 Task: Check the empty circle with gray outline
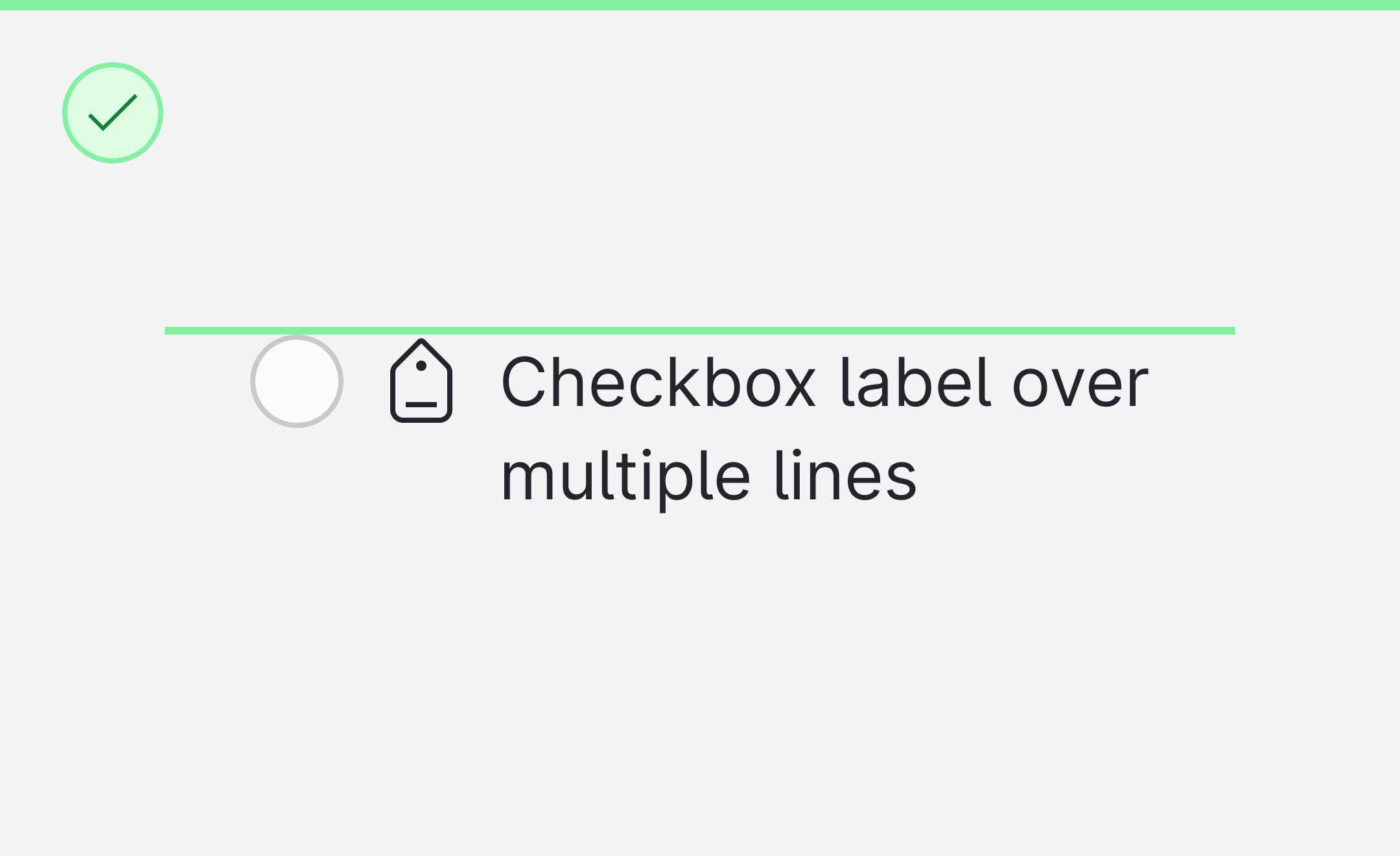coord(297,381)
